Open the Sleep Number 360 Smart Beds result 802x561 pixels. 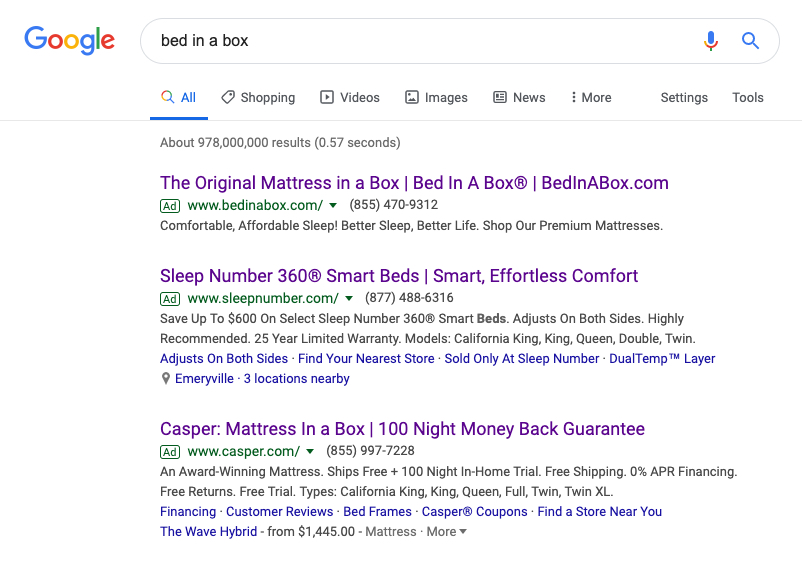click(398, 276)
